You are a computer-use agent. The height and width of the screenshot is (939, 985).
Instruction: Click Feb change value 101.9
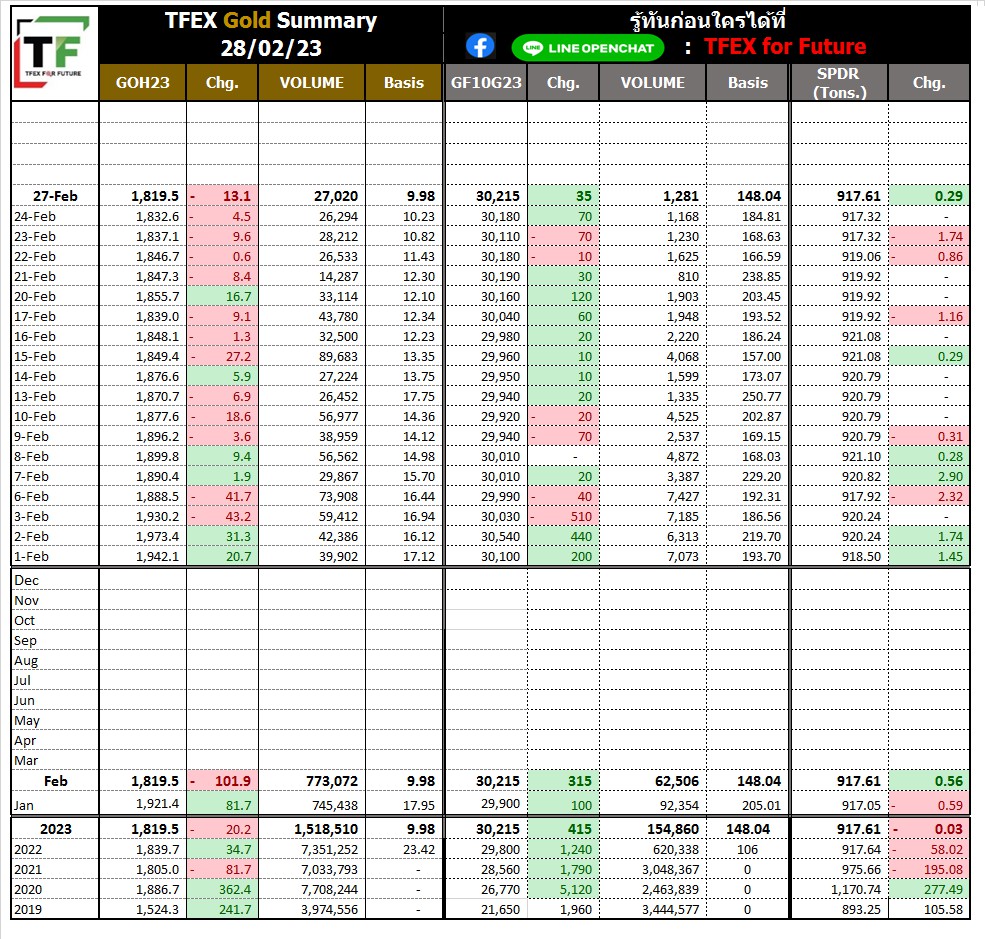233,781
